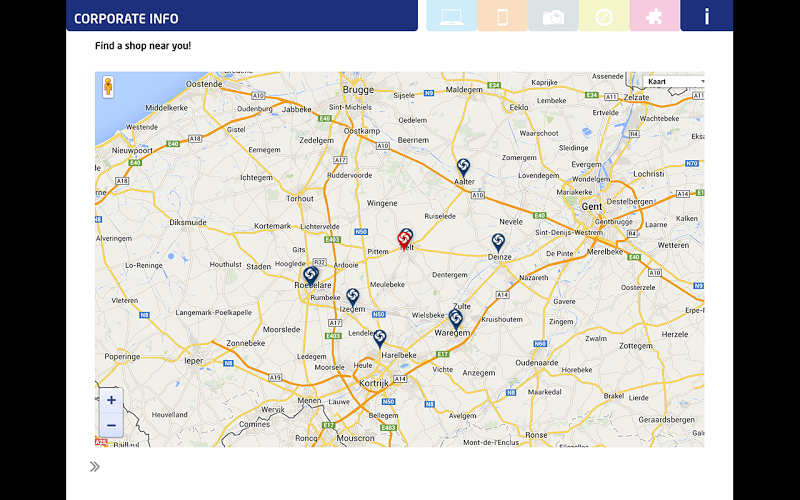Click the Kortemark town label

coord(272,226)
